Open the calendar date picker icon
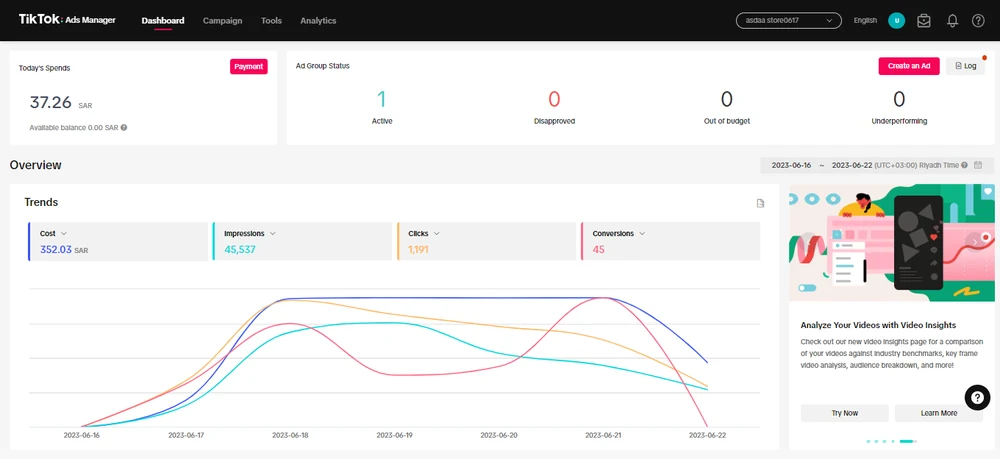Screen dimensions: 1000x459 [x=978, y=165]
